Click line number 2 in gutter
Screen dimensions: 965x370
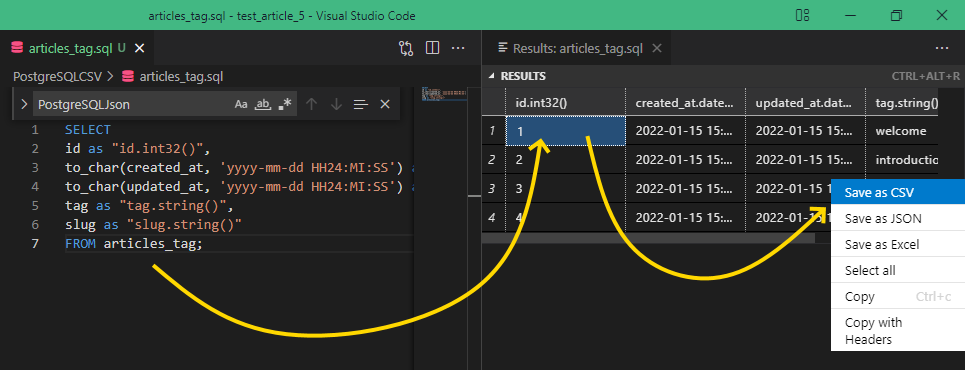[34, 149]
